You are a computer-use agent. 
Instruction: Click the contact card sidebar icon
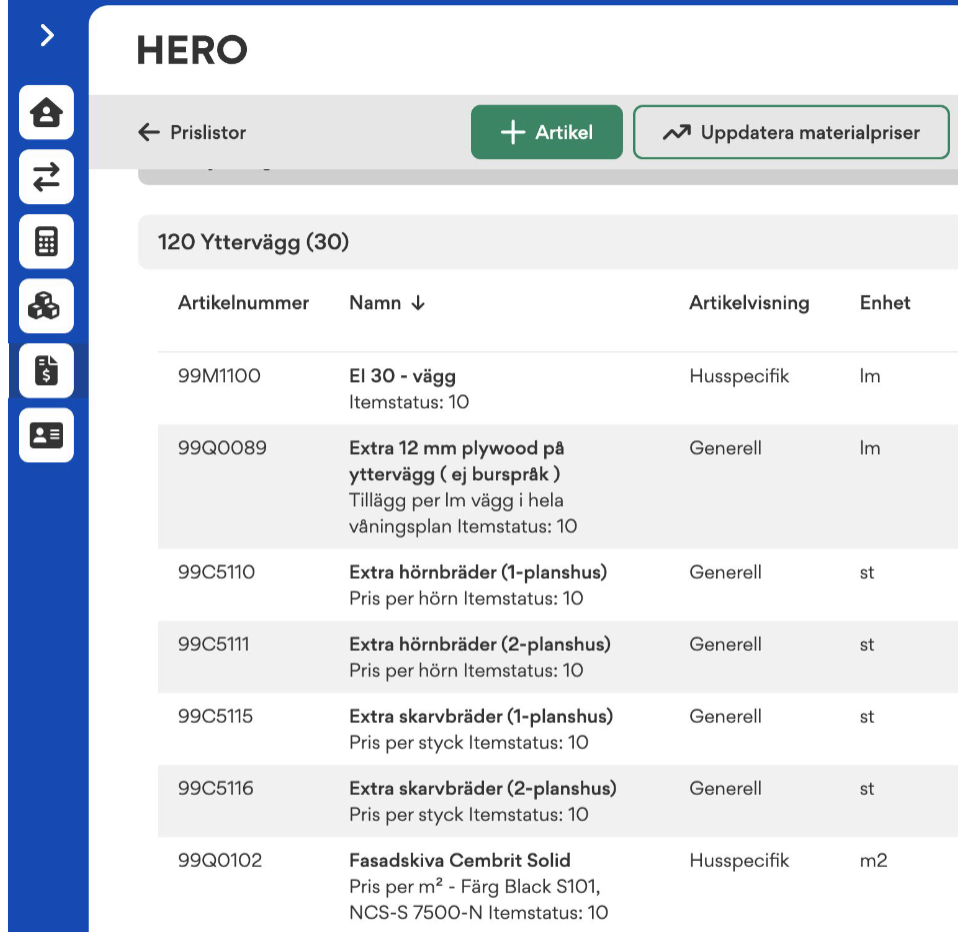click(47, 435)
